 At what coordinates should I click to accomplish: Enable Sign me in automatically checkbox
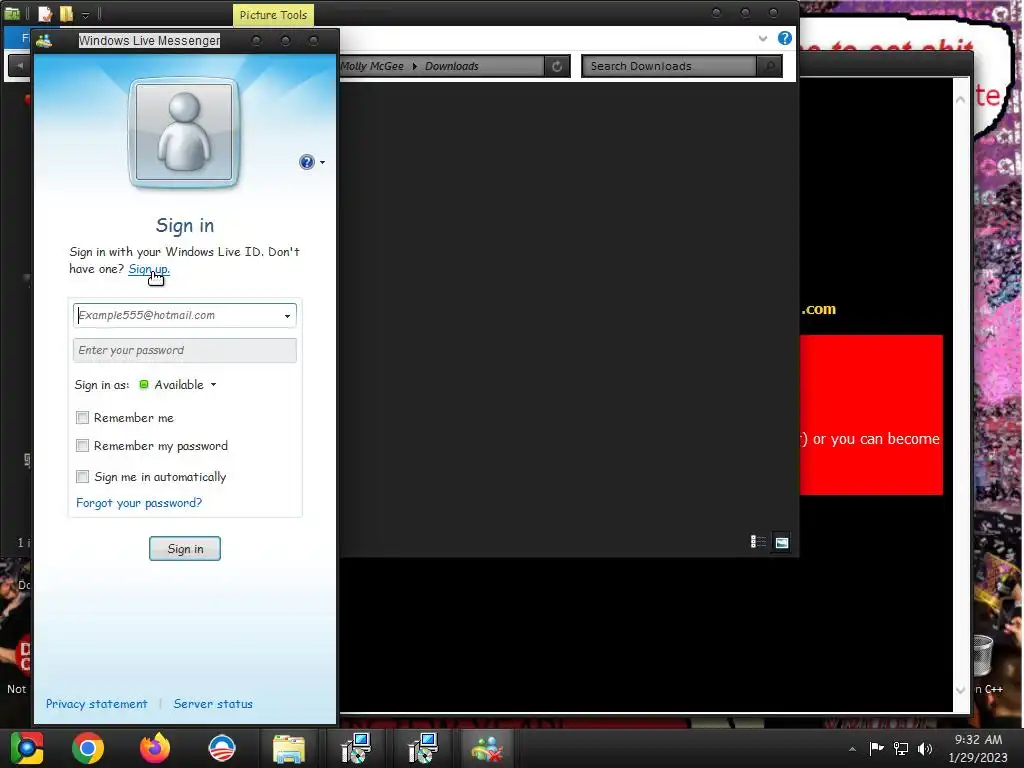tap(82, 476)
